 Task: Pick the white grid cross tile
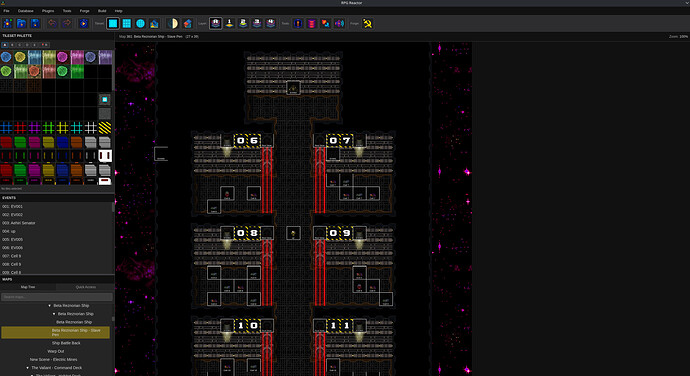coord(91,128)
